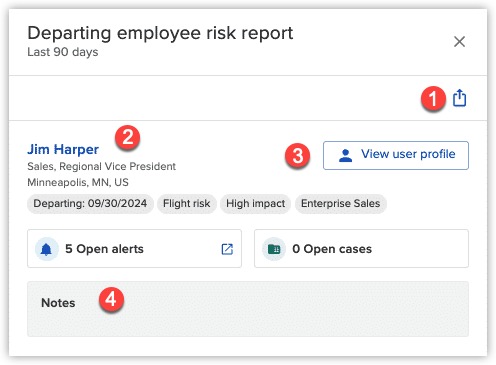This screenshot has height=365, width=496.
Task: Click into the Notes field
Action: 248,309
